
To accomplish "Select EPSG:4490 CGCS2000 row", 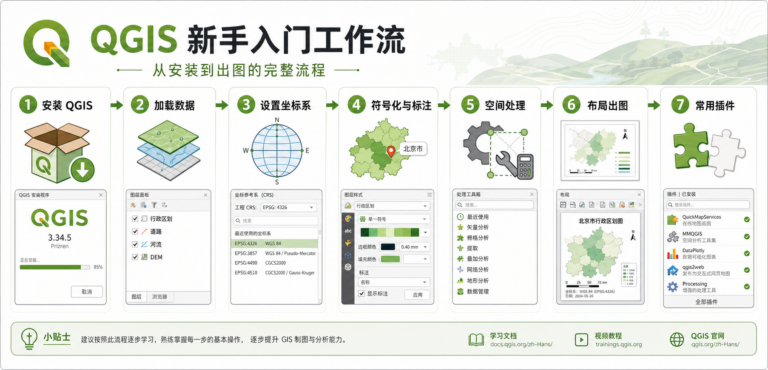I will click(274, 263).
